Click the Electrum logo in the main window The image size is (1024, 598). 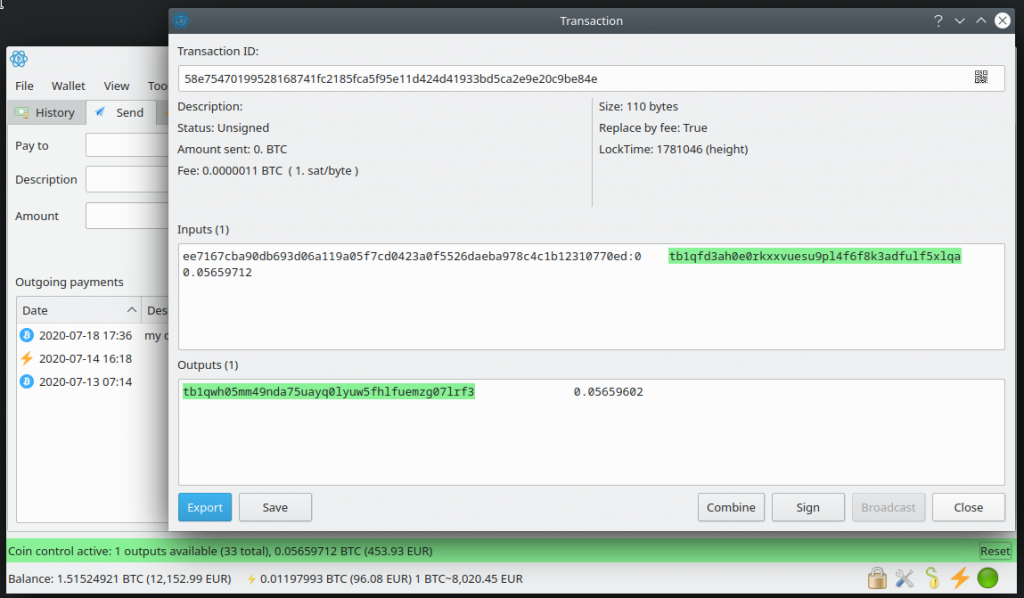19,59
